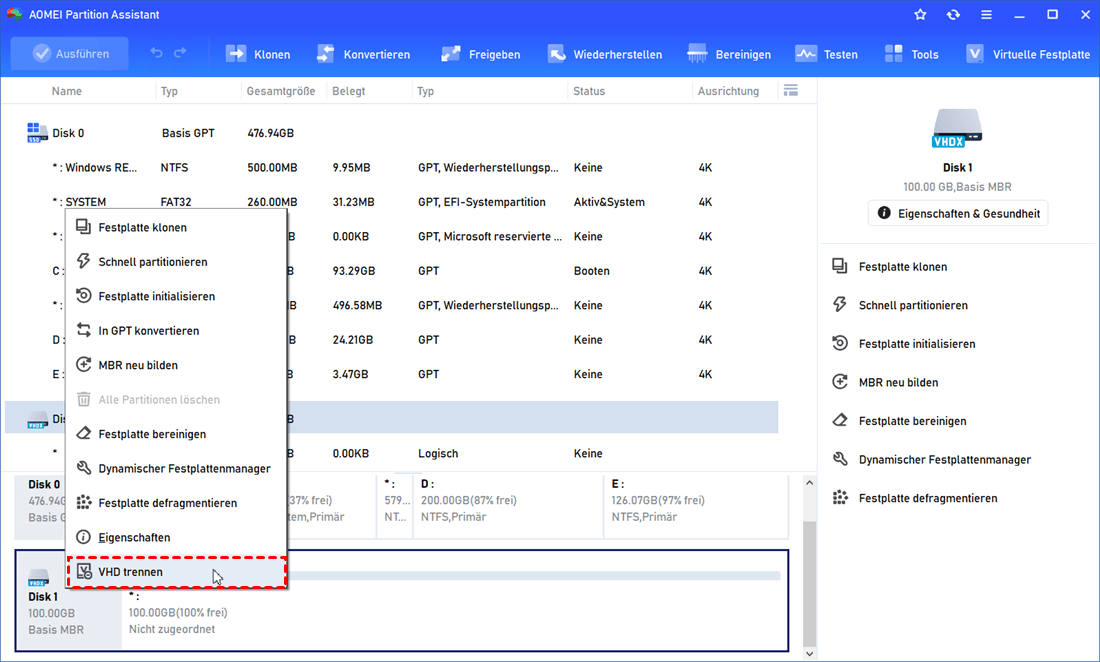Sort by the Belegt column header

click(349, 91)
